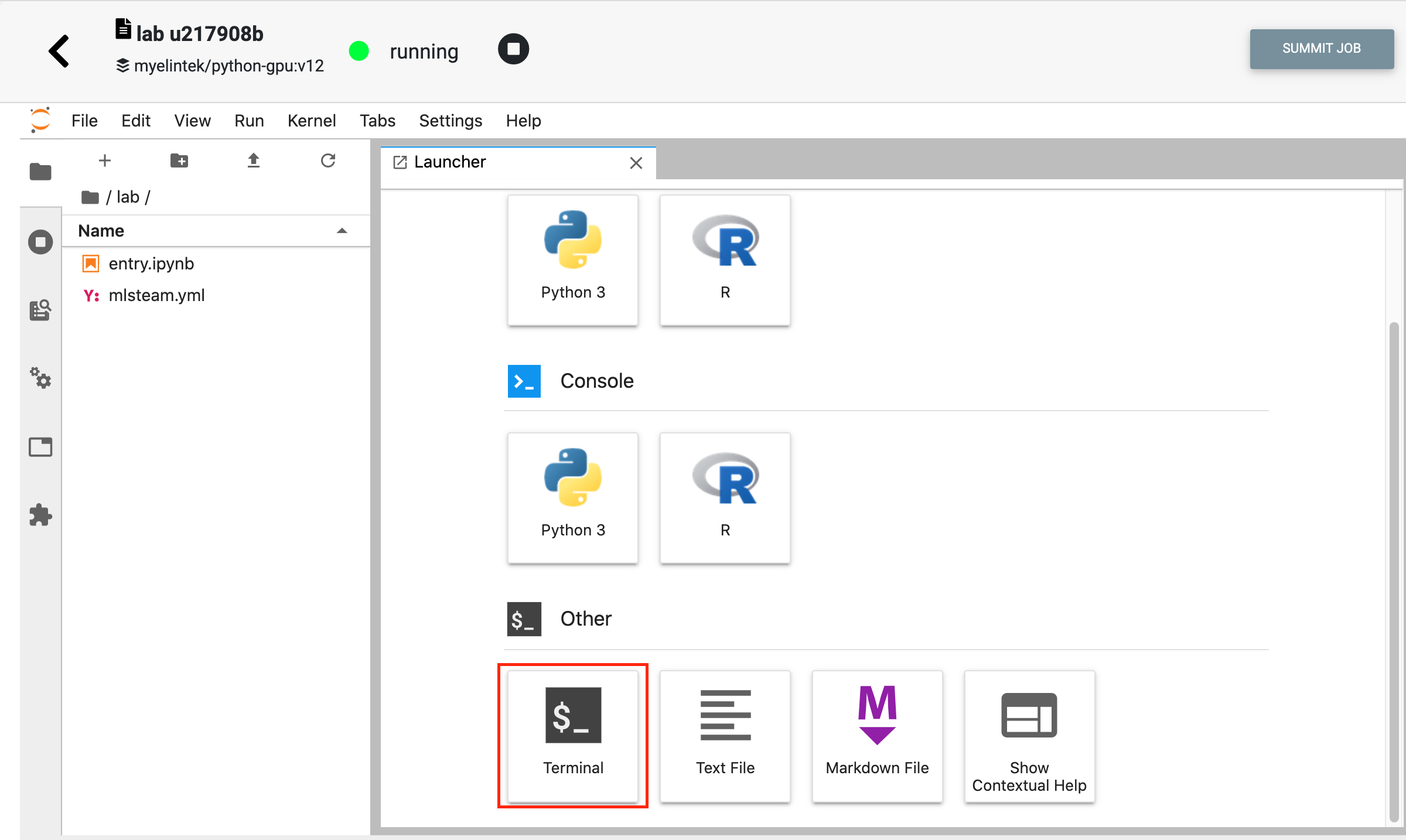This screenshot has height=840, width=1406.
Task: Open the Help menu
Action: (523, 121)
